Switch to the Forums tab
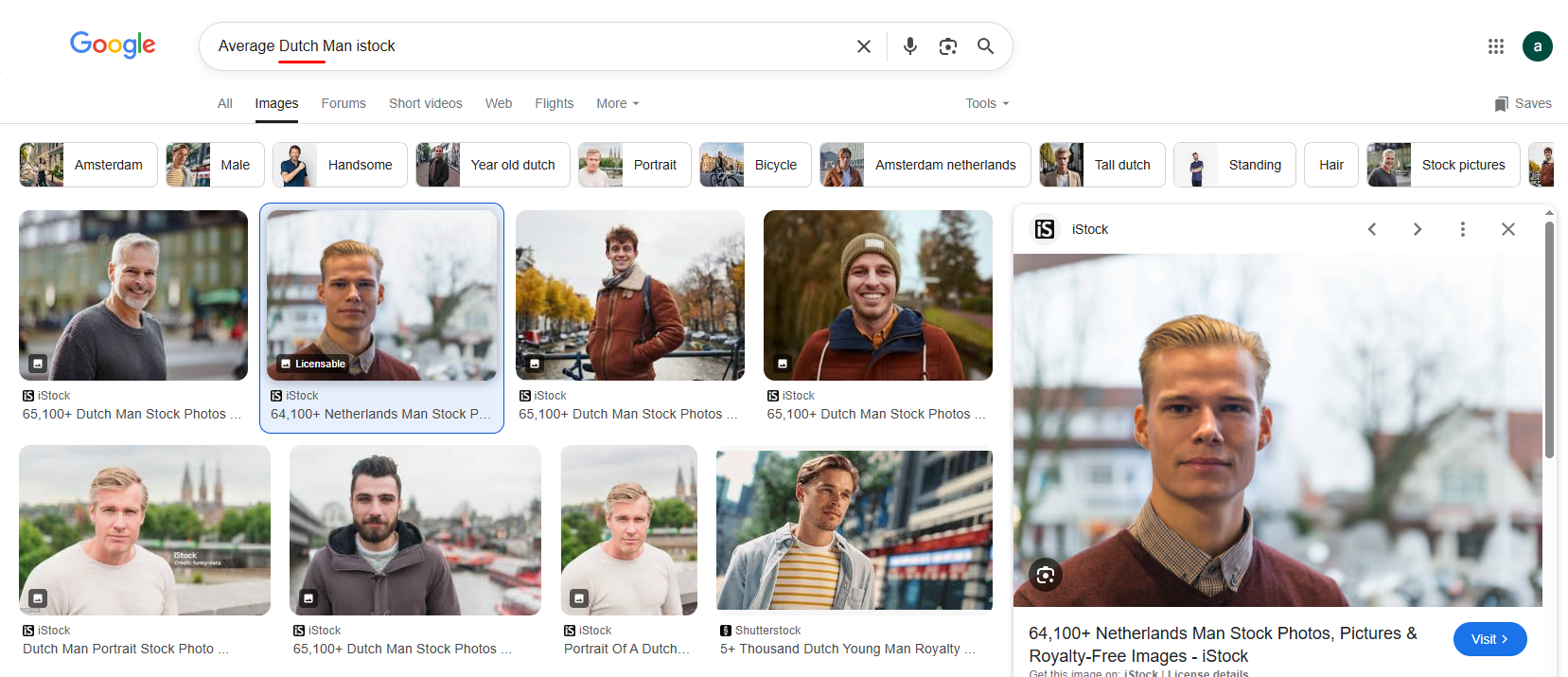The width and height of the screenshot is (1568, 677). click(x=343, y=103)
